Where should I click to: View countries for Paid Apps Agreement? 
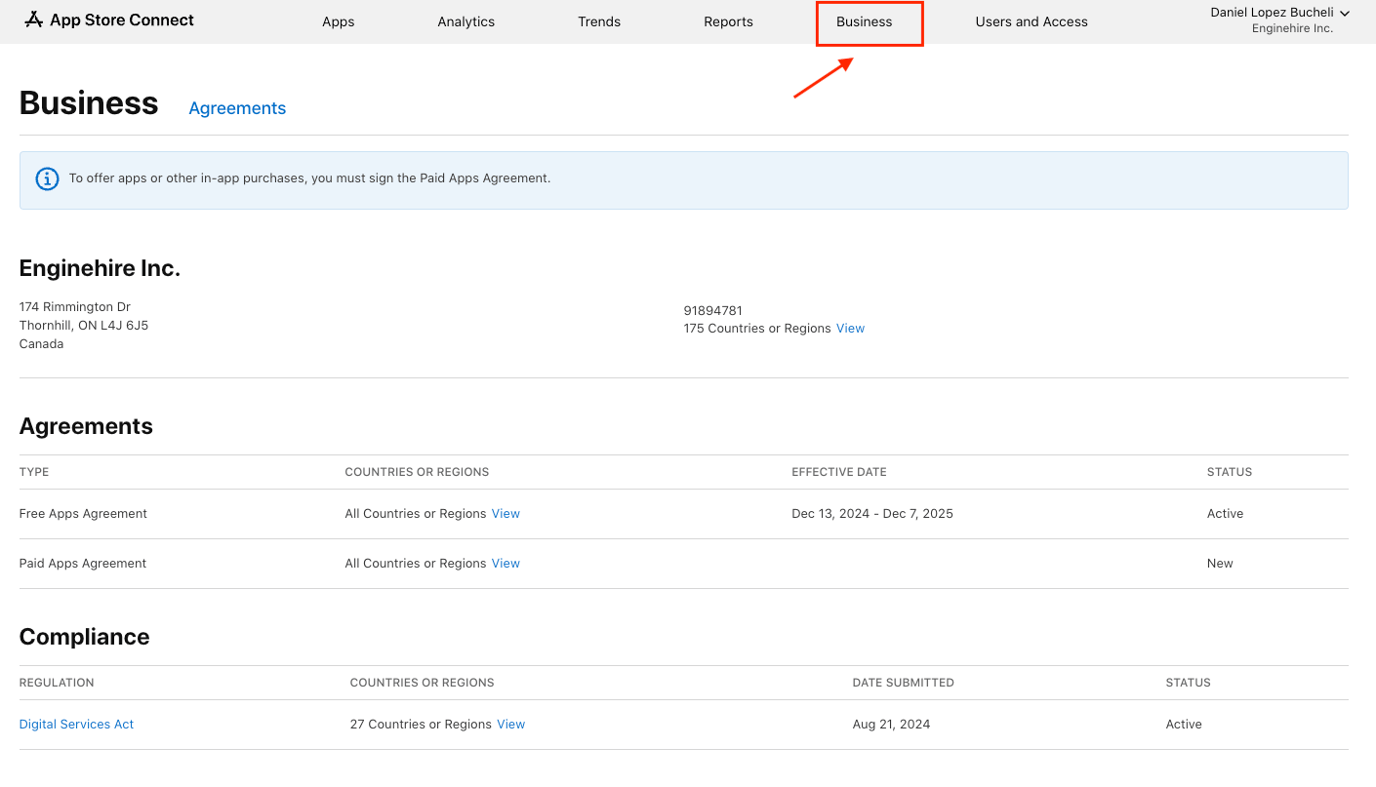pos(505,563)
